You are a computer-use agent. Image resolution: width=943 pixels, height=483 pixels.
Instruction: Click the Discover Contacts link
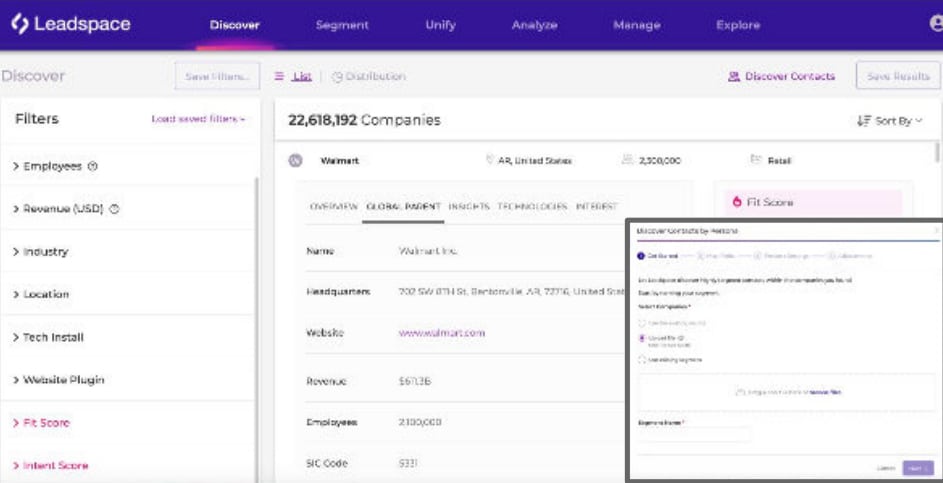pos(782,76)
